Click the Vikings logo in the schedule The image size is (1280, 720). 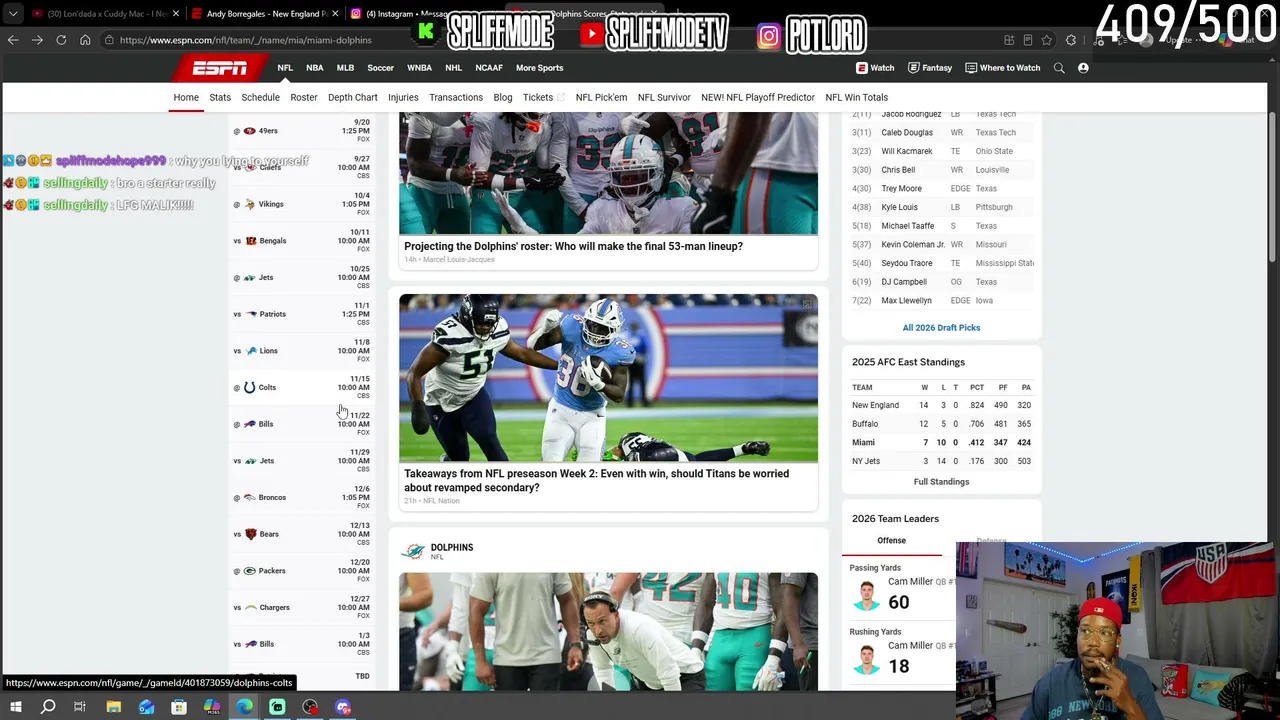click(x=250, y=204)
